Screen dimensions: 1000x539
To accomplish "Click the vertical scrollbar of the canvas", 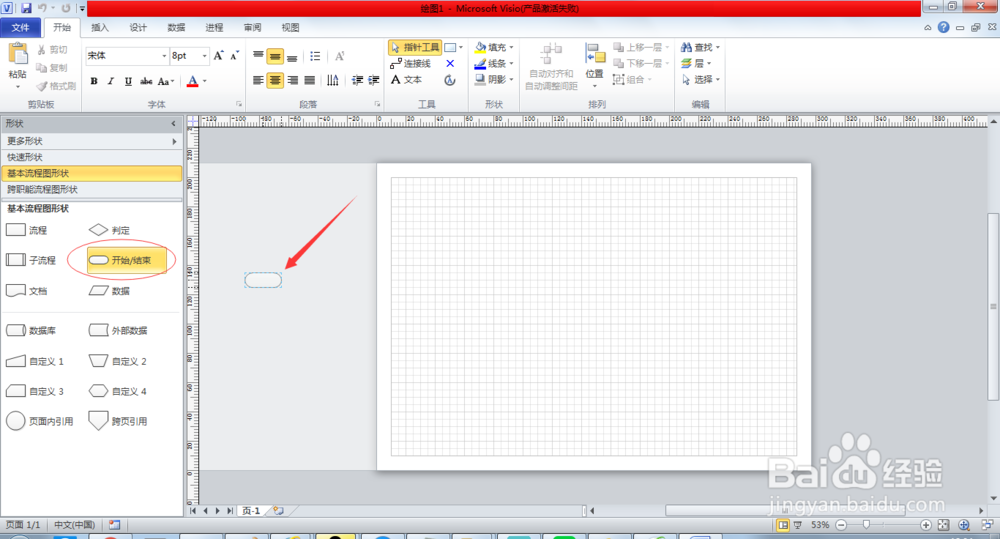I will click(993, 307).
